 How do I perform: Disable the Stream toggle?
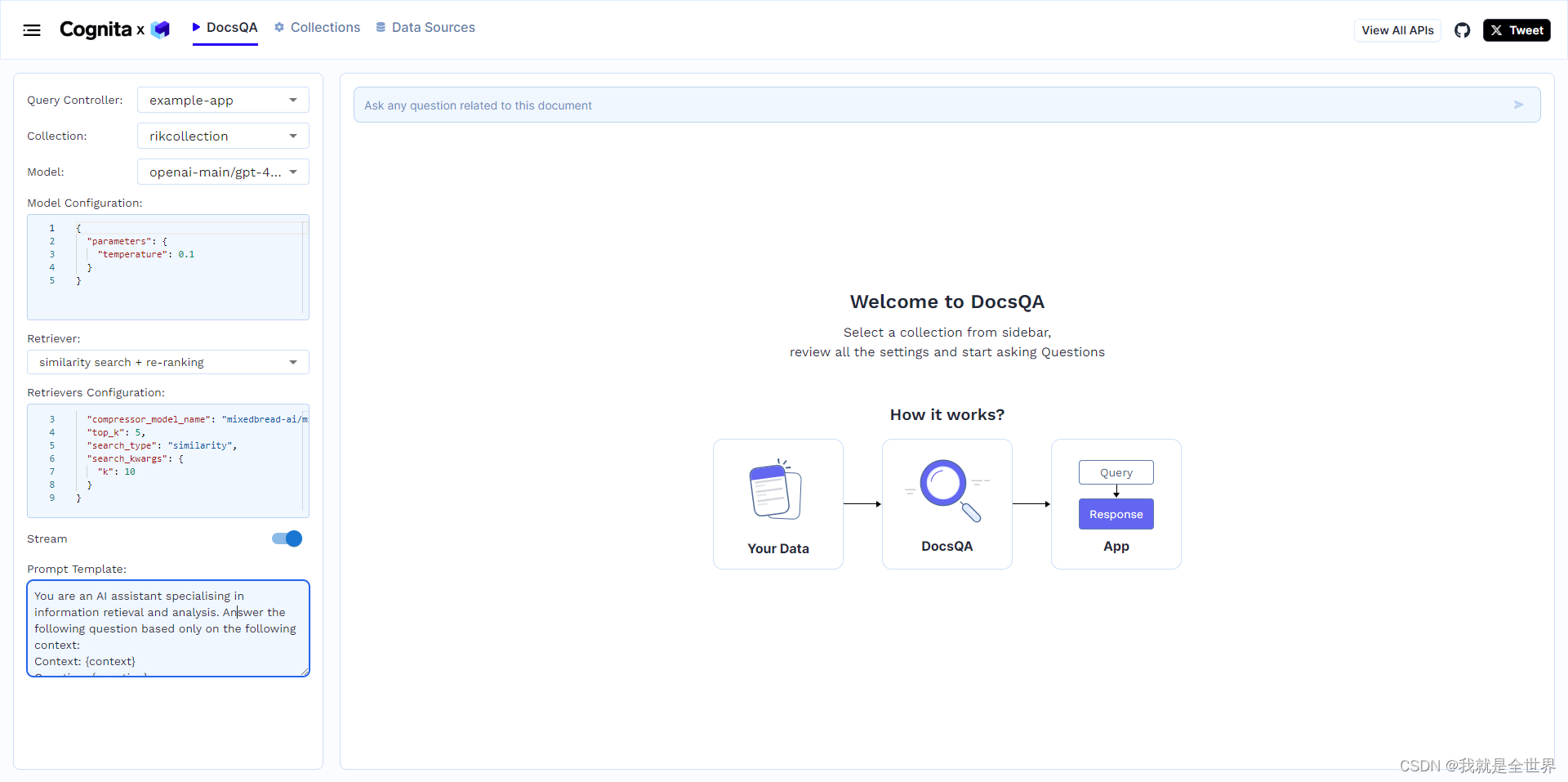pos(287,538)
